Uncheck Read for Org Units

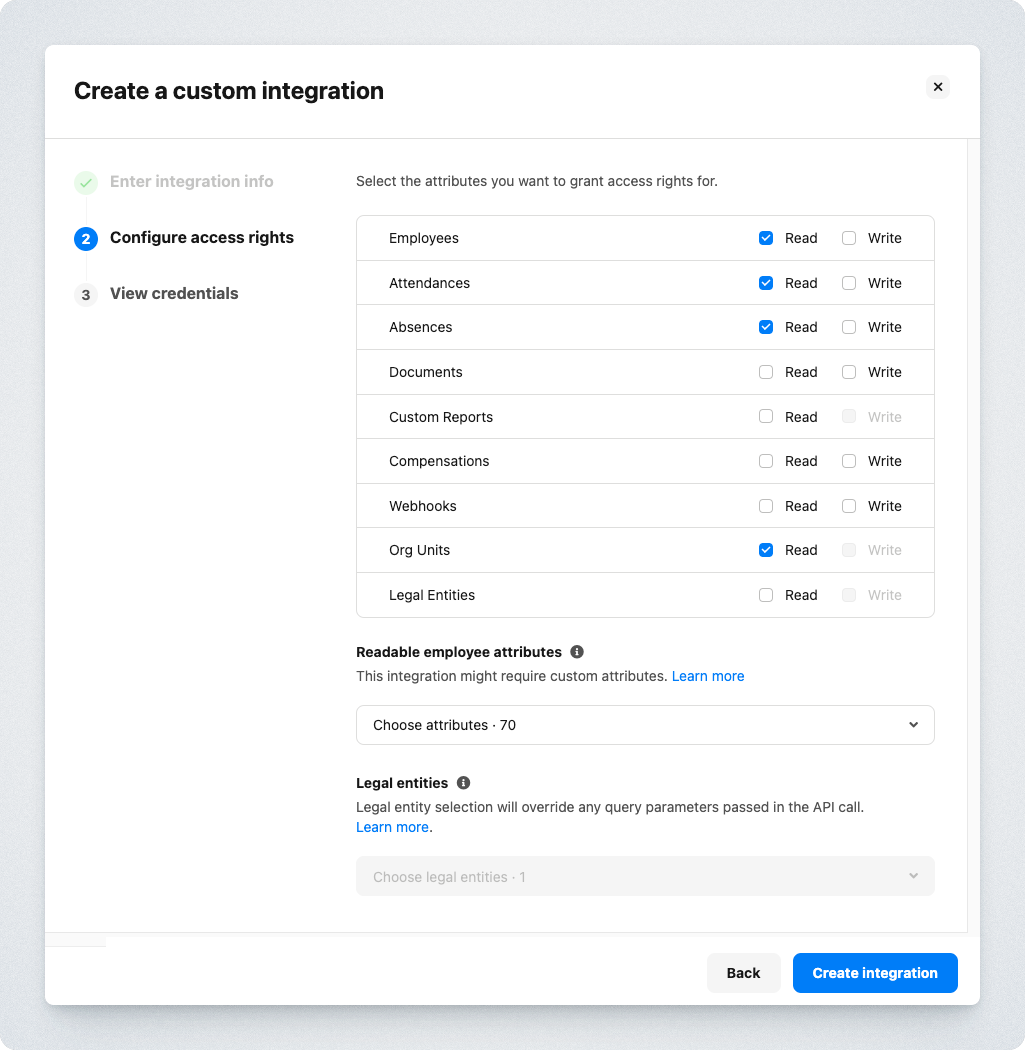tap(766, 550)
